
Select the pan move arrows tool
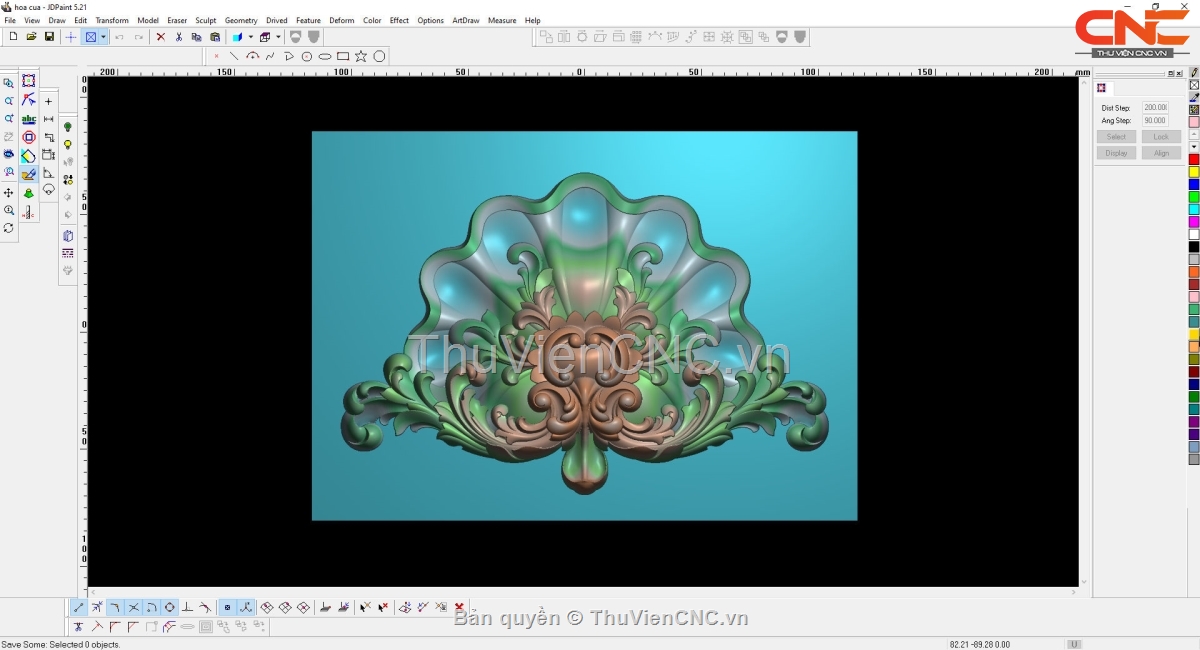(9, 192)
